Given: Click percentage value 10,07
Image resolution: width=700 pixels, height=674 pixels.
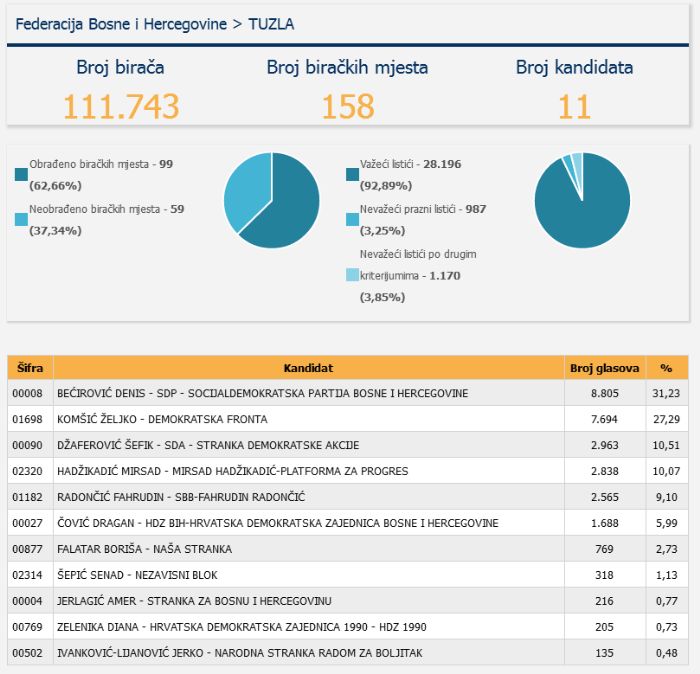Looking at the screenshot, I should coord(667,471).
